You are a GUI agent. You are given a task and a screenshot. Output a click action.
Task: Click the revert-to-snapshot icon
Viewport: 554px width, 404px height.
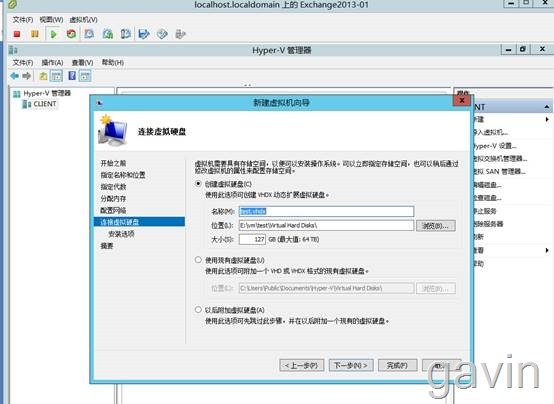click(x=107, y=34)
